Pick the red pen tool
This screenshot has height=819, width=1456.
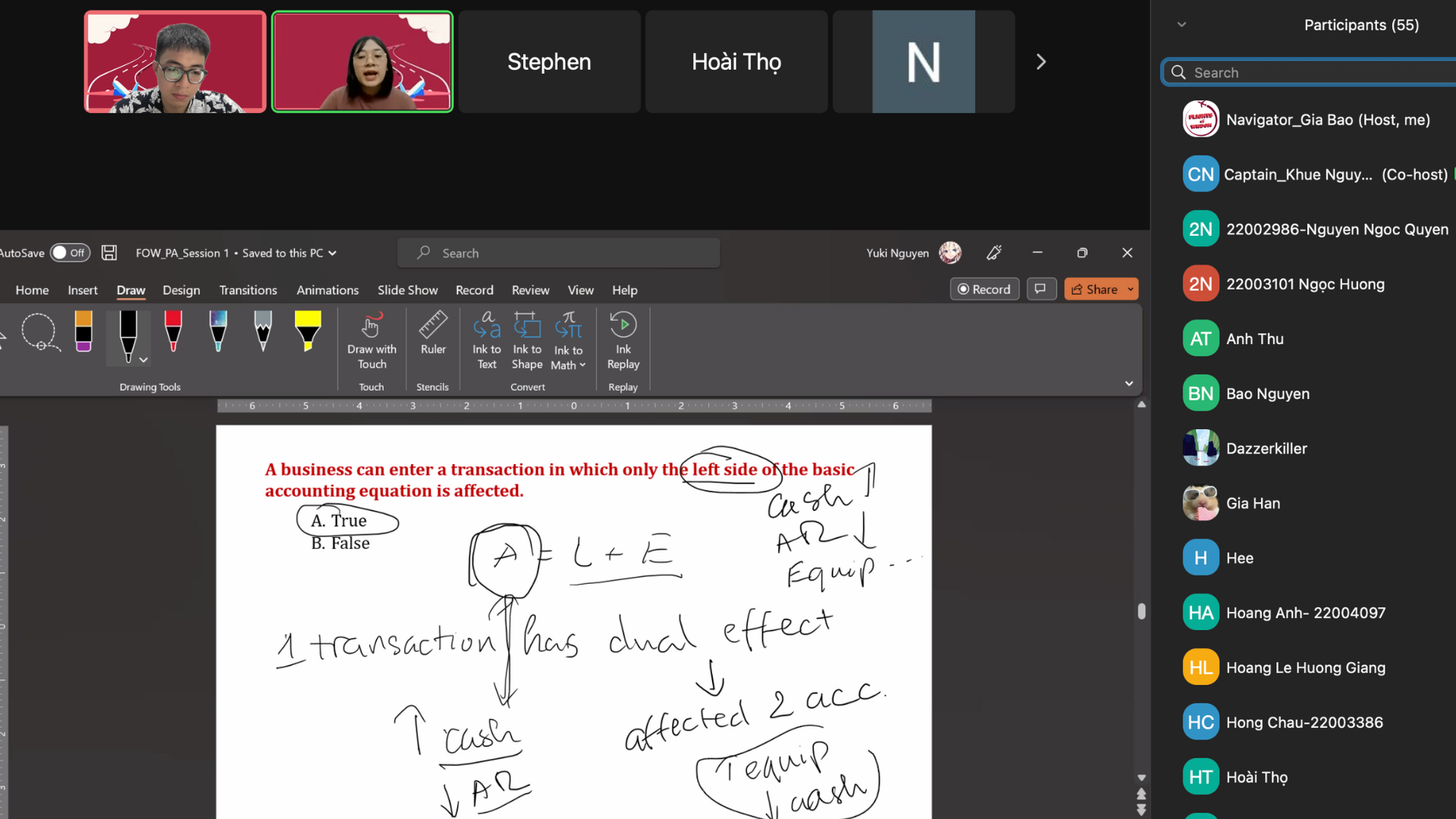(x=173, y=332)
